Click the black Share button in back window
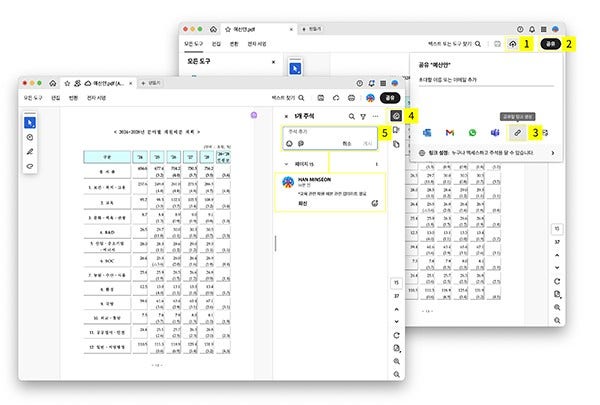 tap(550, 44)
